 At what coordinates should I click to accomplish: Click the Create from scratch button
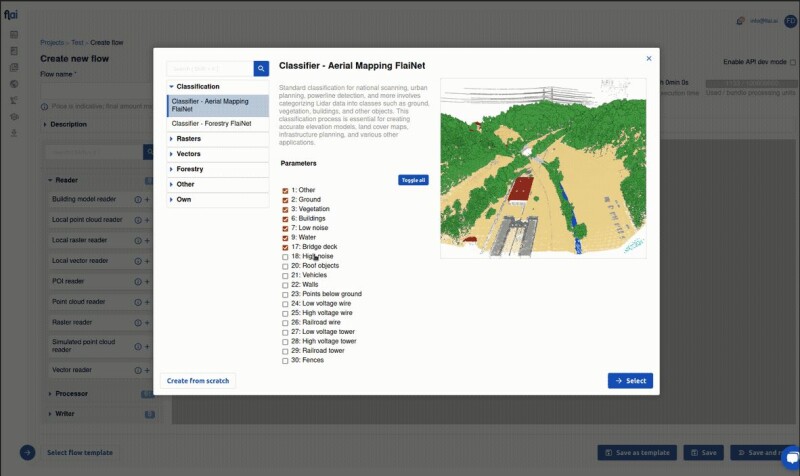tap(198, 381)
